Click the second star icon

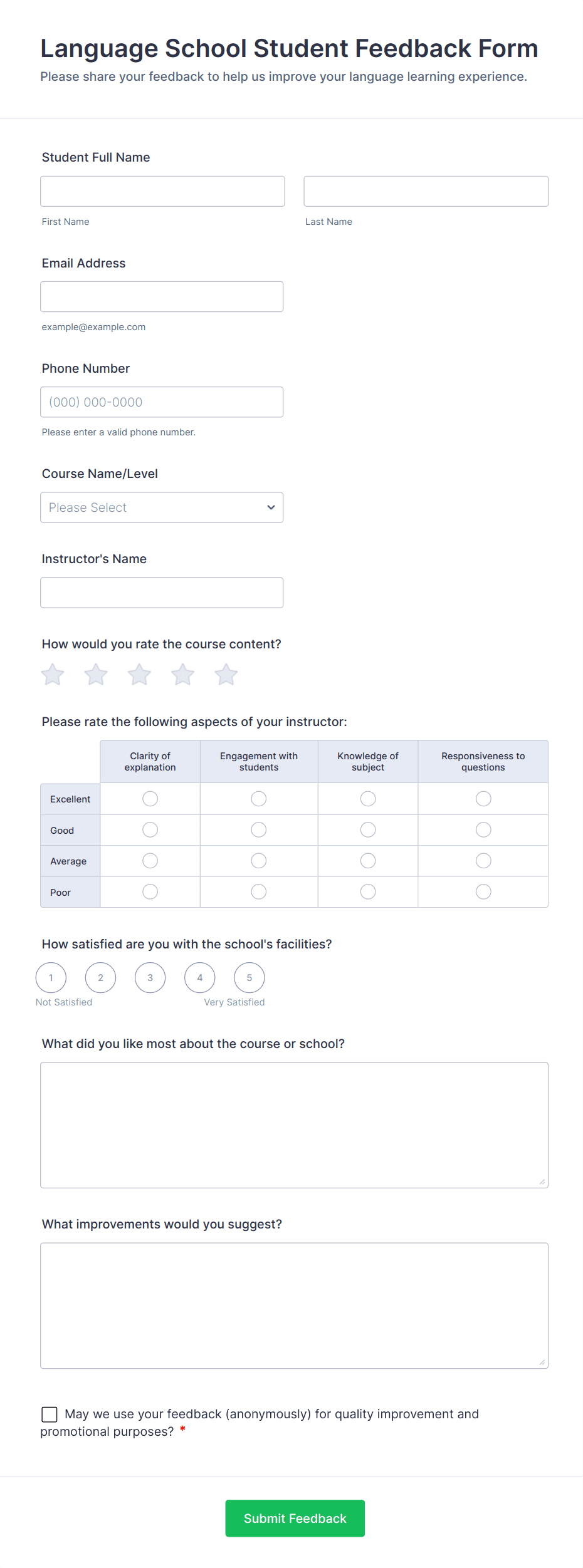[x=96, y=675]
